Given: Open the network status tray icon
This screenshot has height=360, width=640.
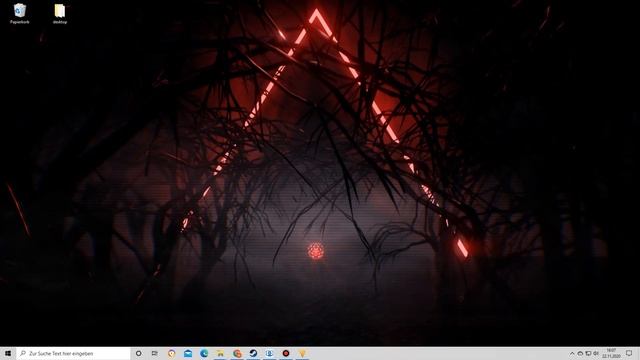Looking at the screenshot, I should point(588,353).
